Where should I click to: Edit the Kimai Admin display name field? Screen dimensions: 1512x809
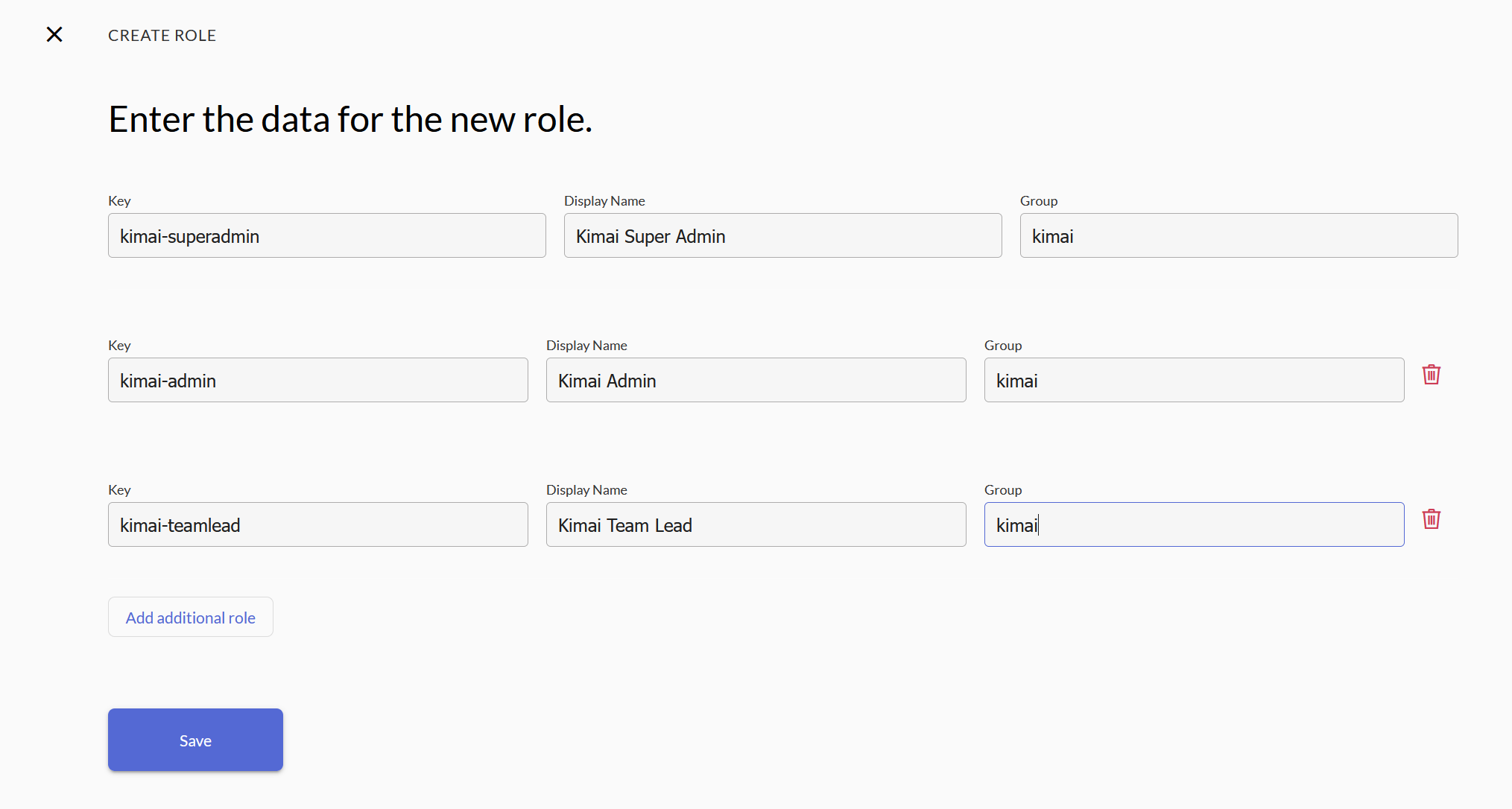[756, 381]
